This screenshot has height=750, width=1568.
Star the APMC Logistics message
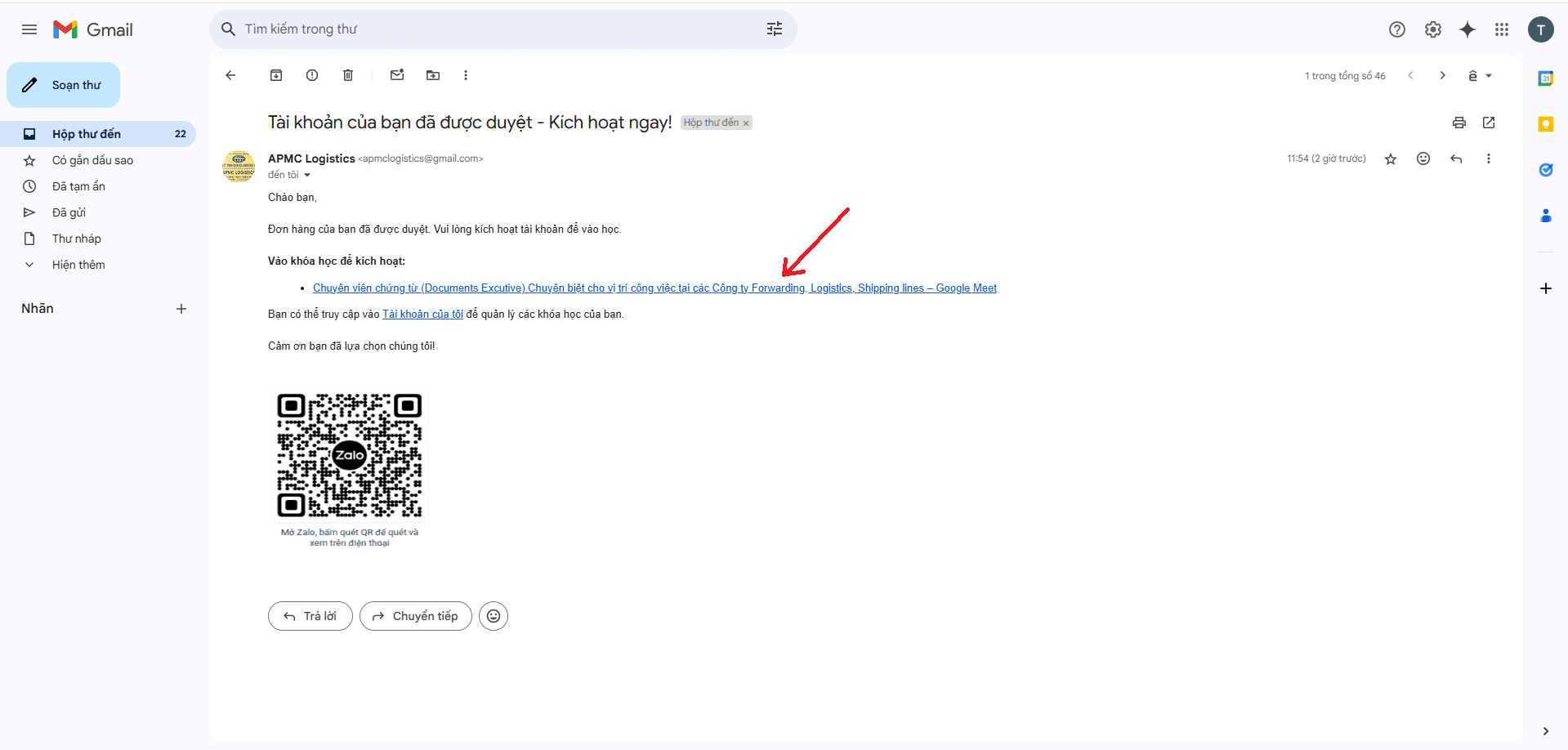point(1391,159)
